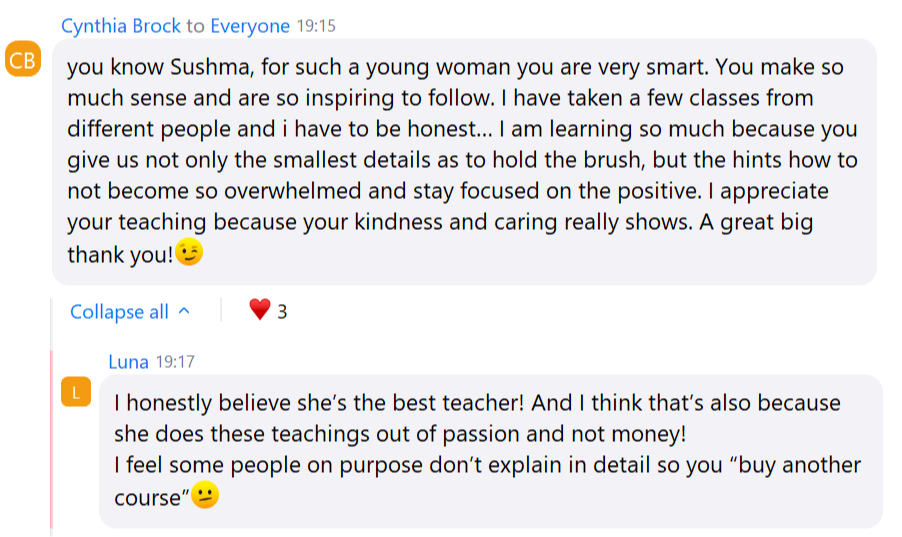The width and height of the screenshot is (902, 537).
Task: Select Cynthia Brock's message bubble
Action: click(464, 162)
